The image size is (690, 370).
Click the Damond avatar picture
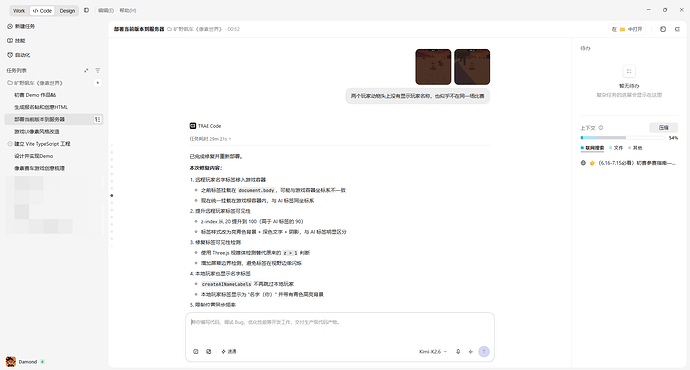(11, 362)
